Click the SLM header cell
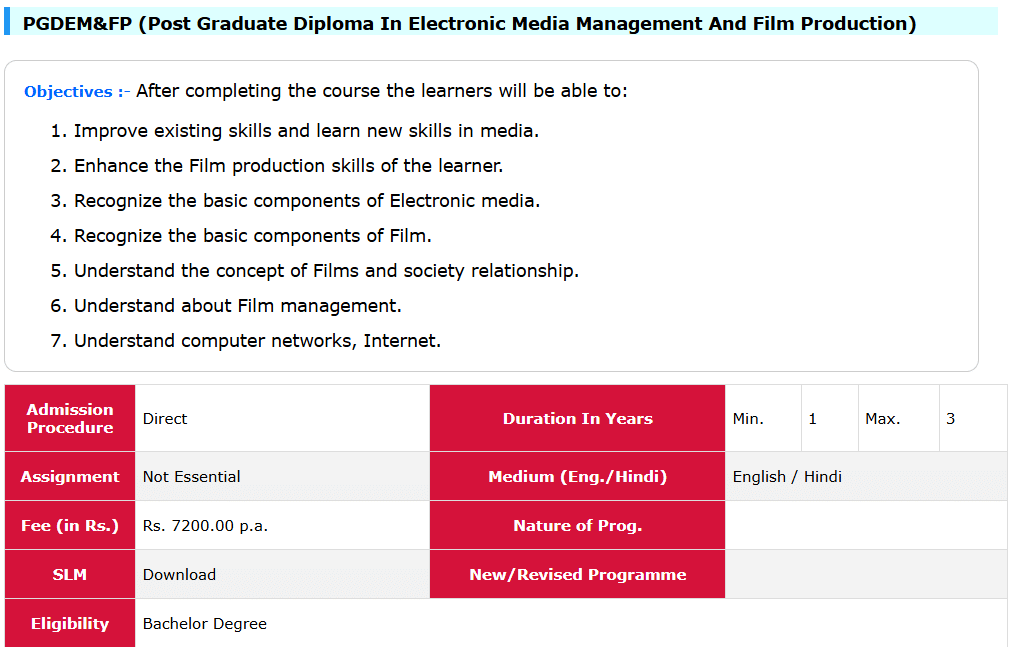This screenshot has width=1017, height=647. tap(70, 574)
